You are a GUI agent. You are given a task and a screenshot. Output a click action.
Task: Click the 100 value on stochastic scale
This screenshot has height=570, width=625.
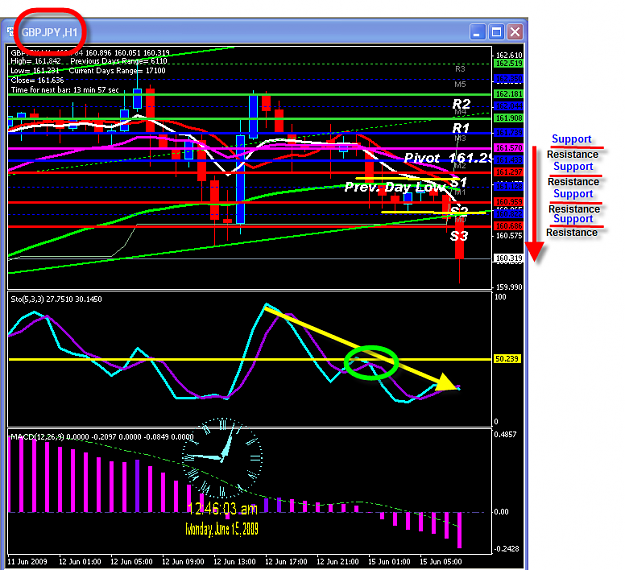500,297
